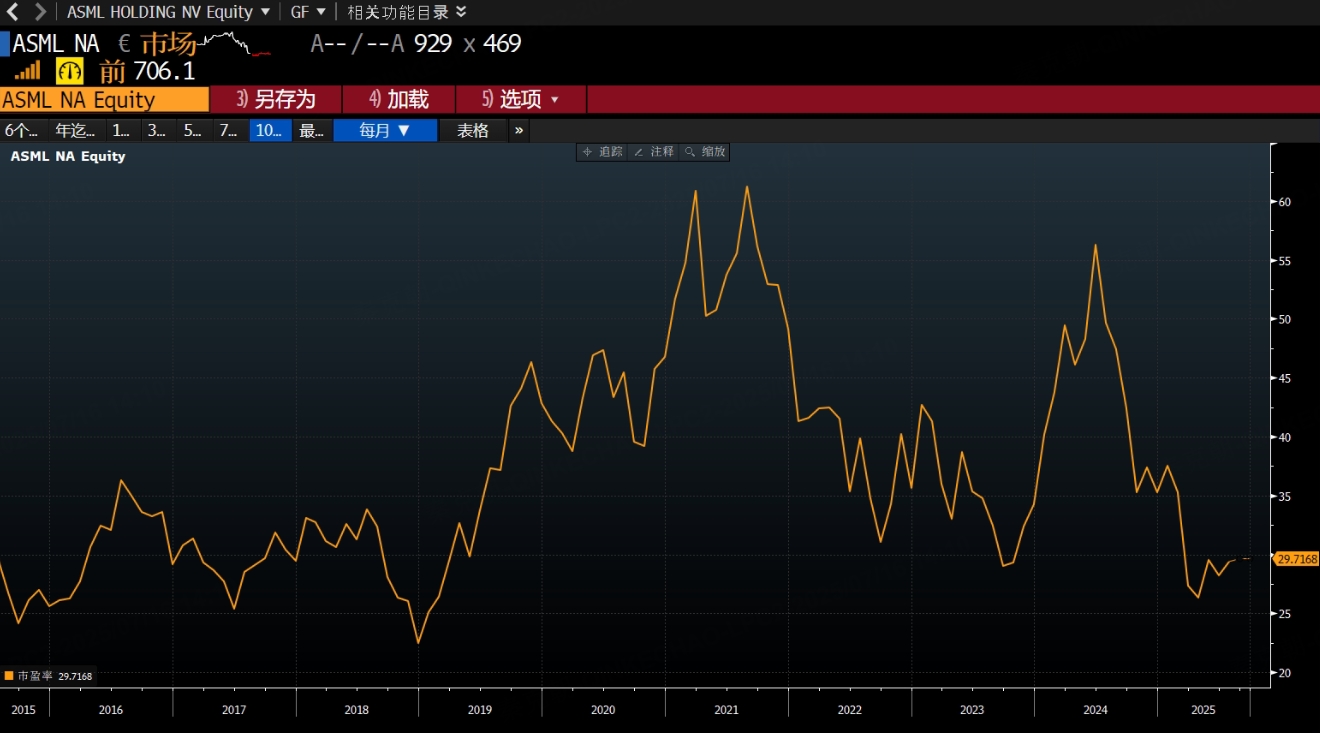This screenshot has width=1320, height=733.
Task: Click the orange signal strength bars icon
Action: [x=28, y=71]
